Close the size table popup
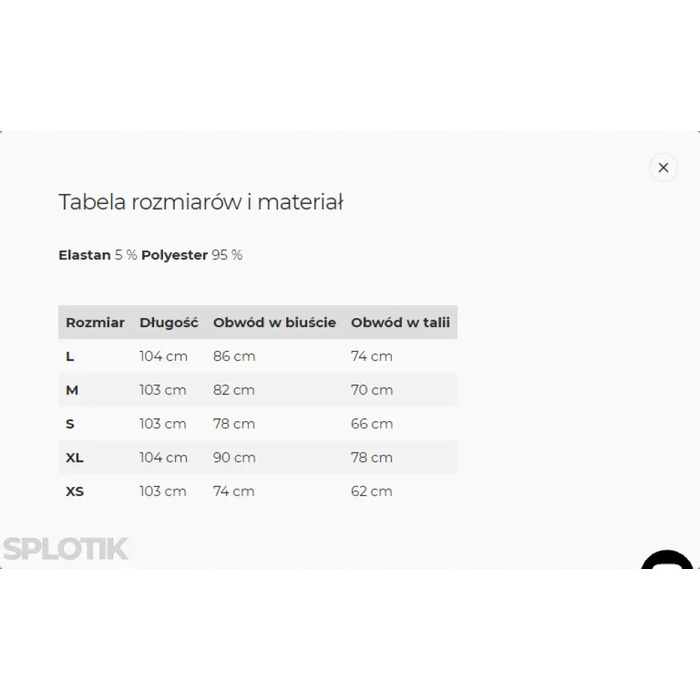Viewport: 700px width, 700px height. 663,167
